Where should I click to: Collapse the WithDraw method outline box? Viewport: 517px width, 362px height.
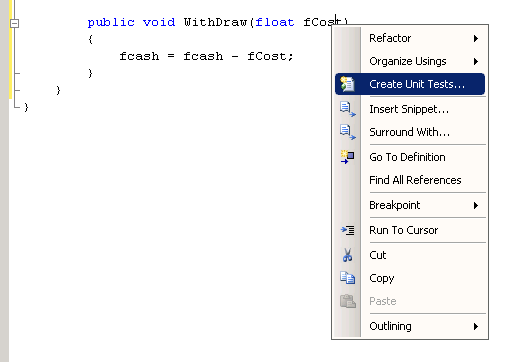[x=14, y=23]
